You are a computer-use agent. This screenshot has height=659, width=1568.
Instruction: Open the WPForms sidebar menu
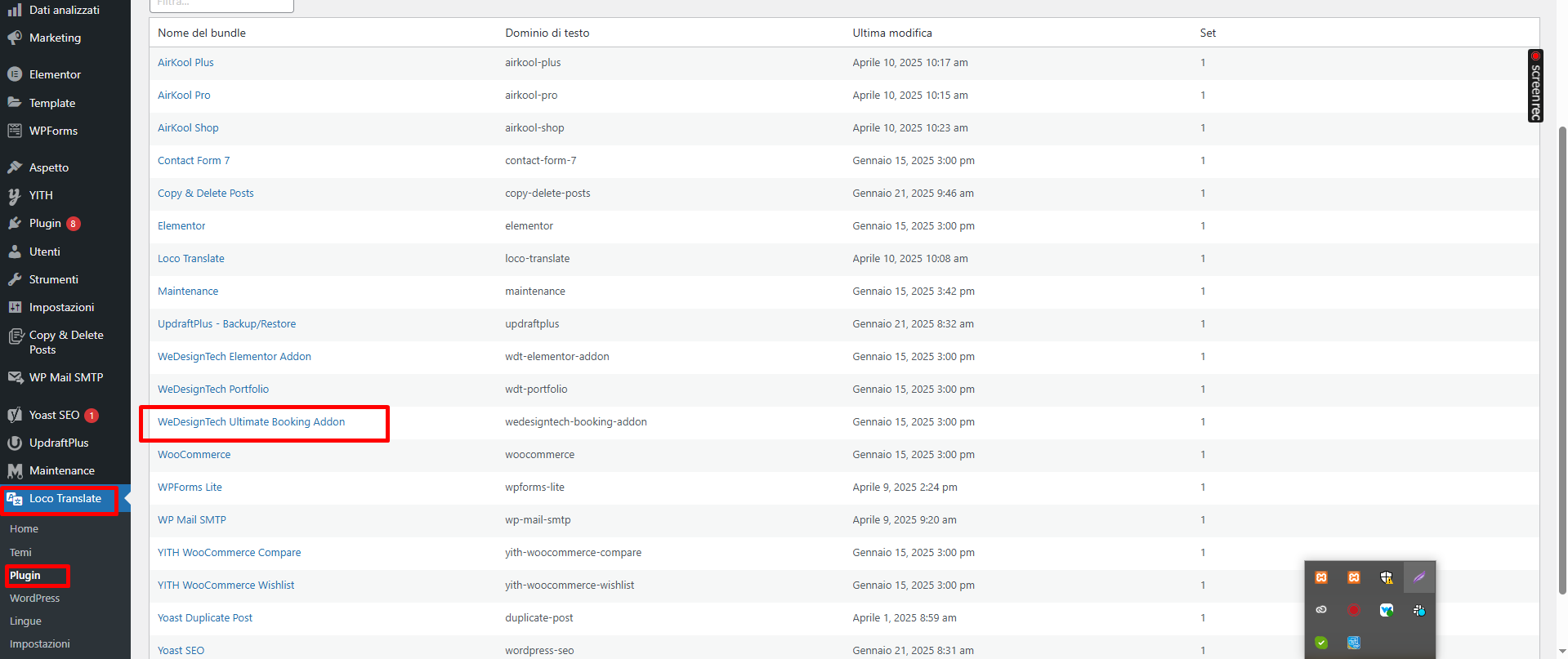[53, 131]
